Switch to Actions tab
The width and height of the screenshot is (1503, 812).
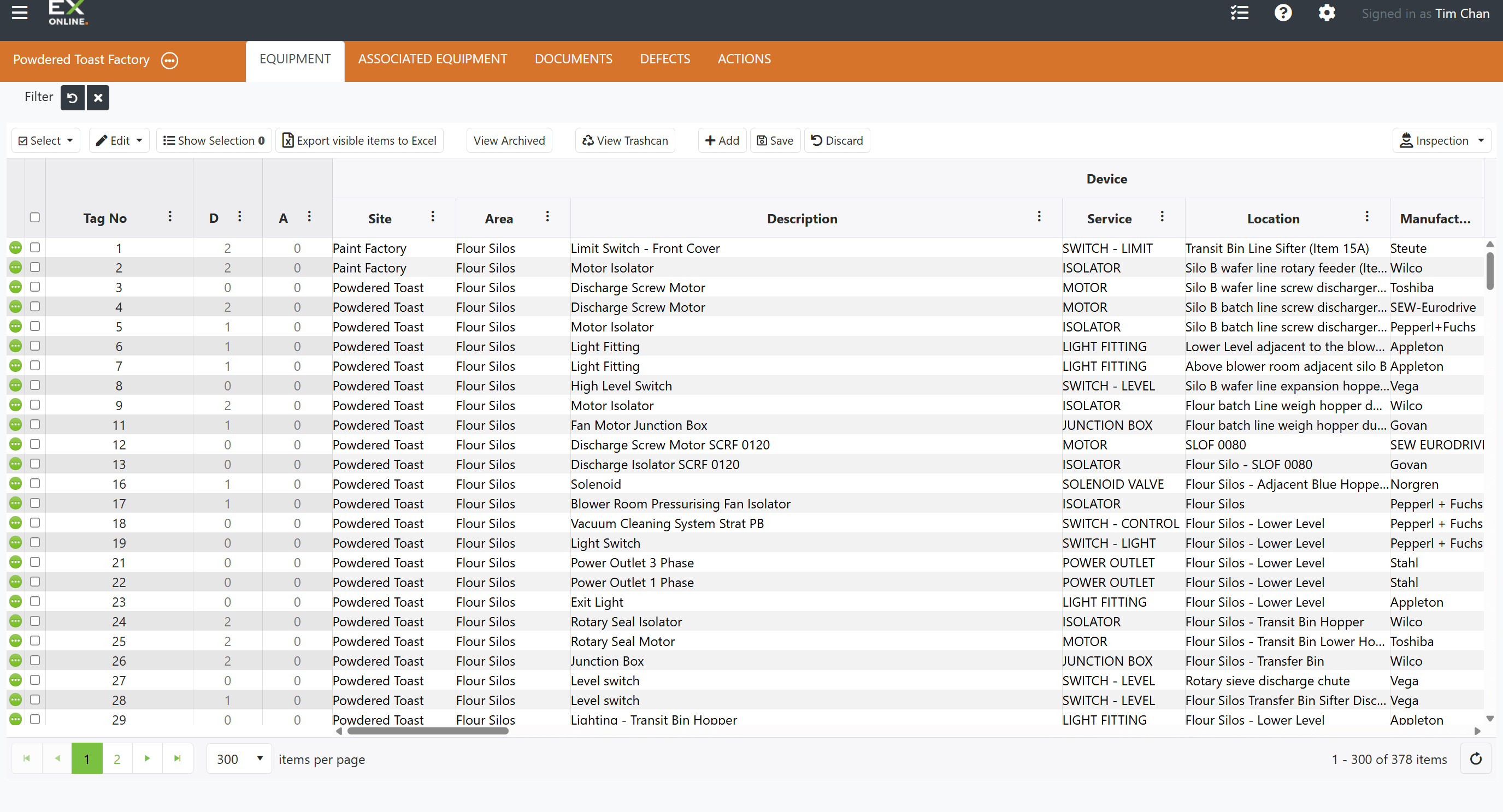(x=744, y=60)
